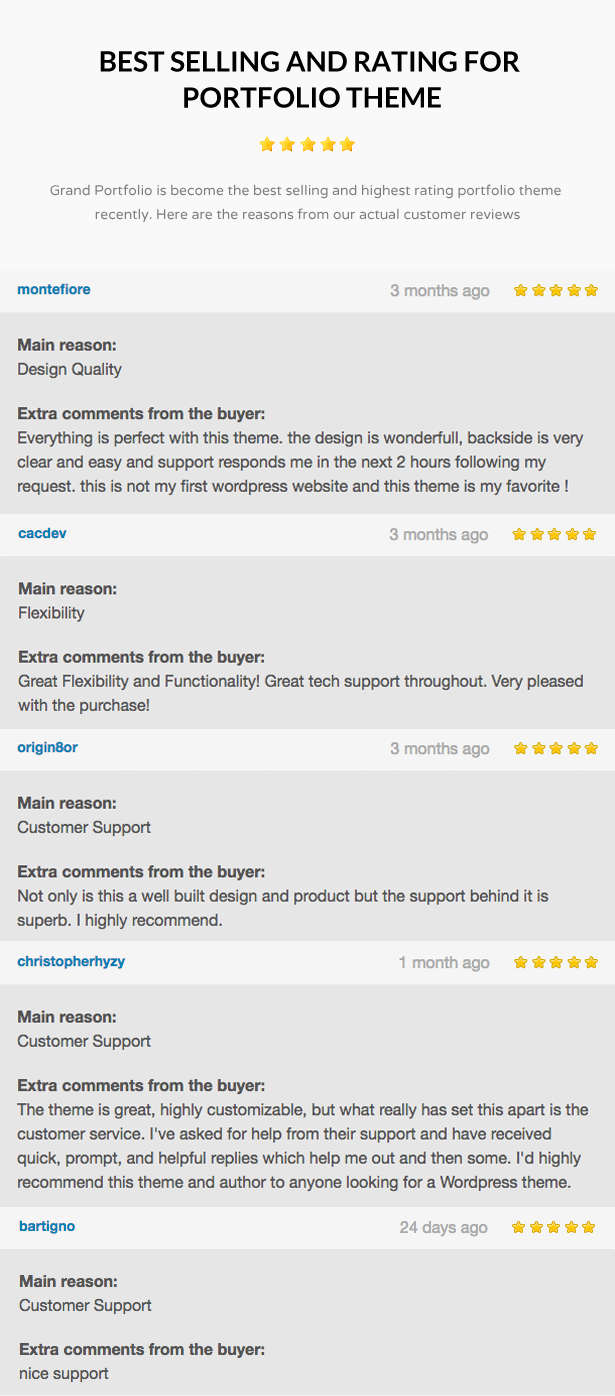The height and width of the screenshot is (1396, 615).
Task: Visit origin8or's profile link
Action: click(x=47, y=747)
